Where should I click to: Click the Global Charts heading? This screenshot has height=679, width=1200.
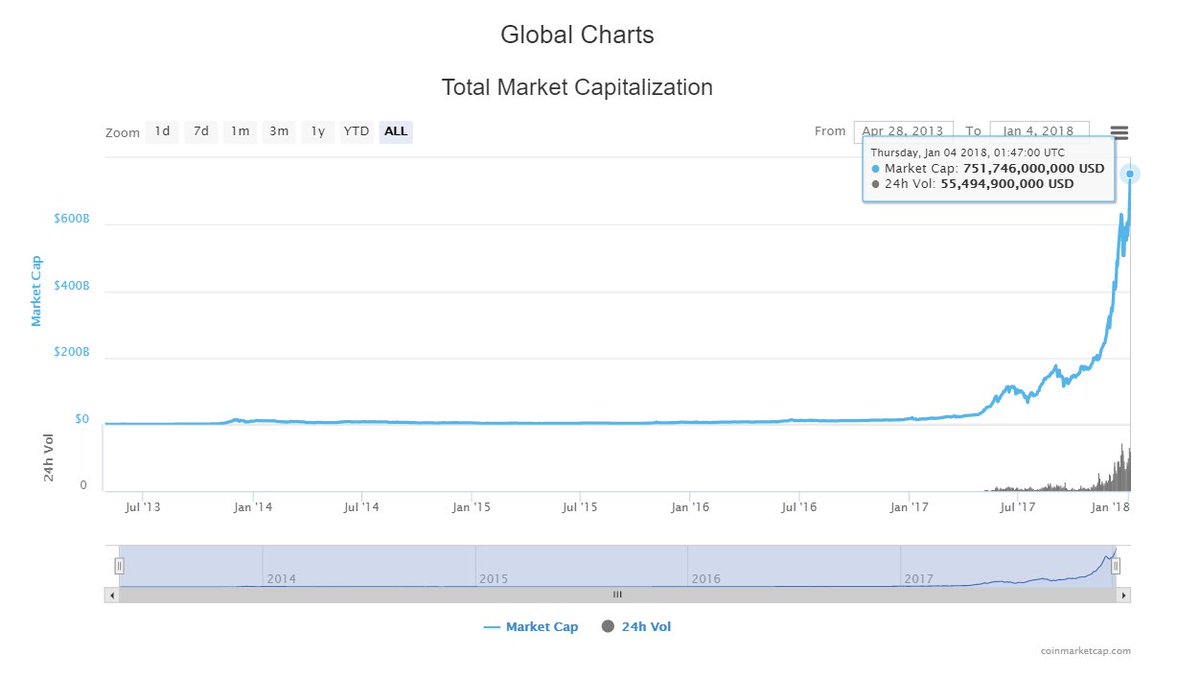pos(577,35)
